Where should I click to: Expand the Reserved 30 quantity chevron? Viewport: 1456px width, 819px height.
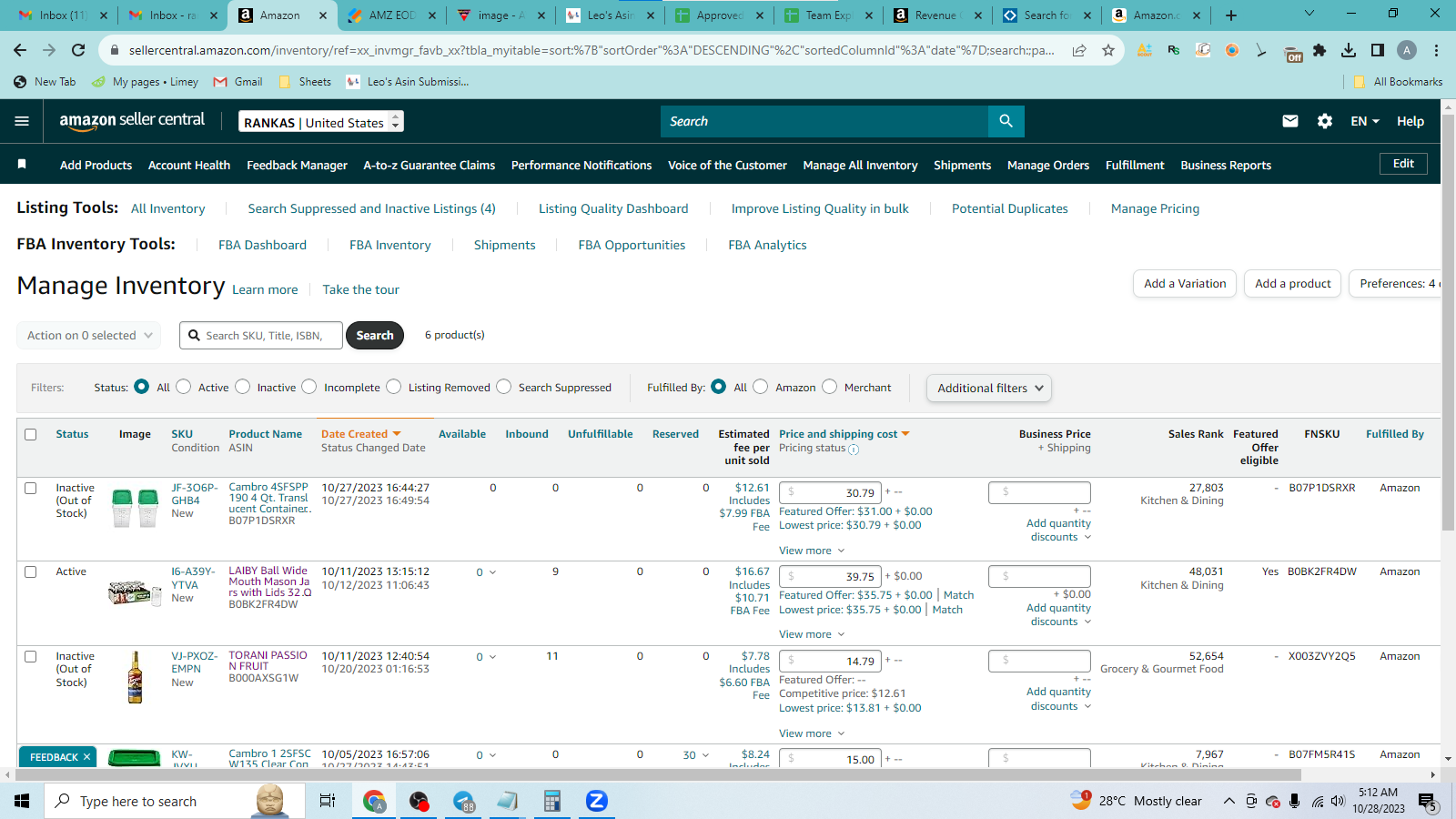point(705,755)
